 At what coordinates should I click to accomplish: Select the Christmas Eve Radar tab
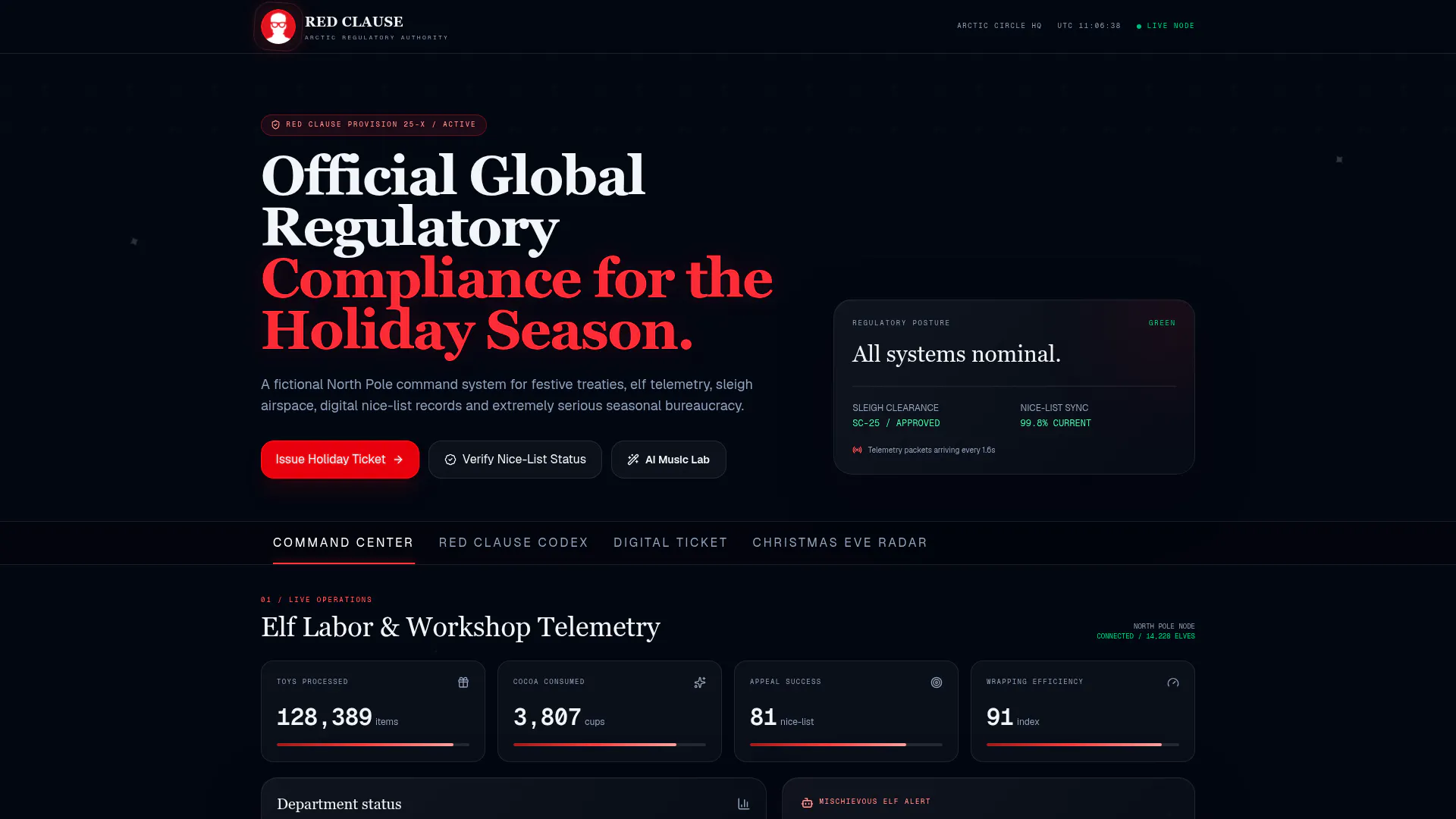840,543
